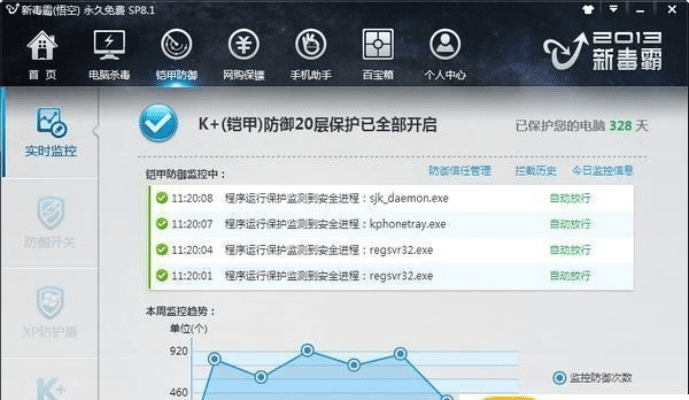Screen dimensions: 689x400
Task: Click the title bar dropdown menu arrow
Action: coord(613,8)
